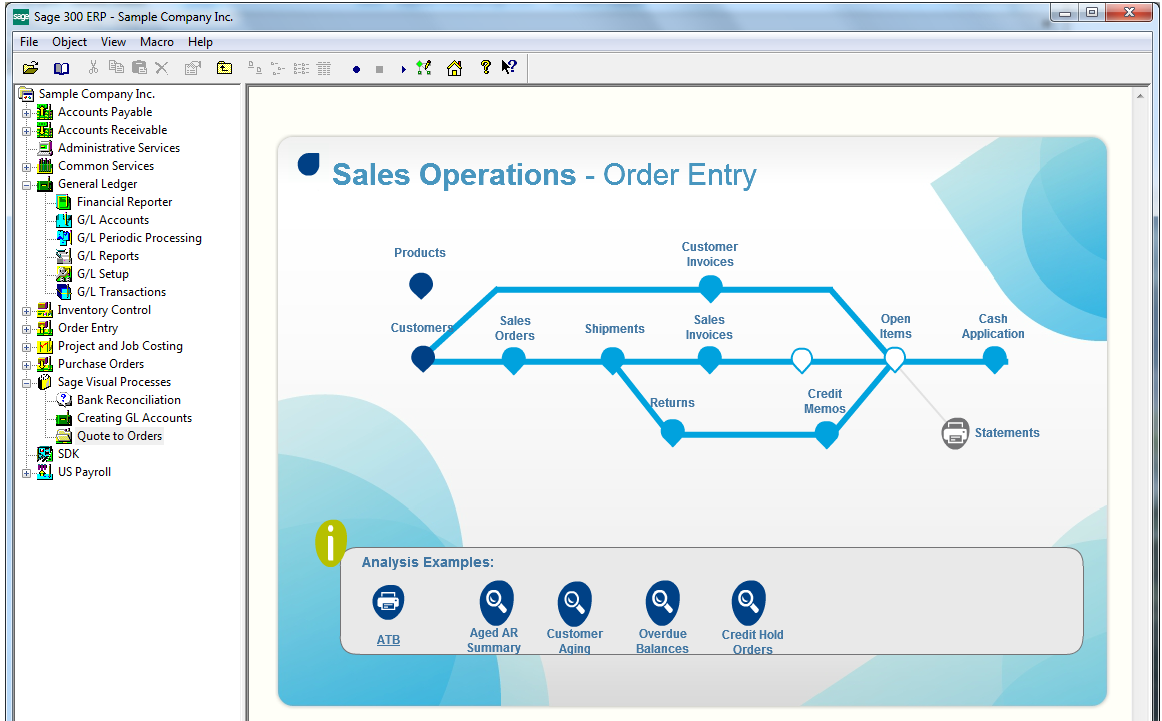Image resolution: width=1162 pixels, height=721 pixels.
Task: Click the stop macro square icon
Action: 379,70
